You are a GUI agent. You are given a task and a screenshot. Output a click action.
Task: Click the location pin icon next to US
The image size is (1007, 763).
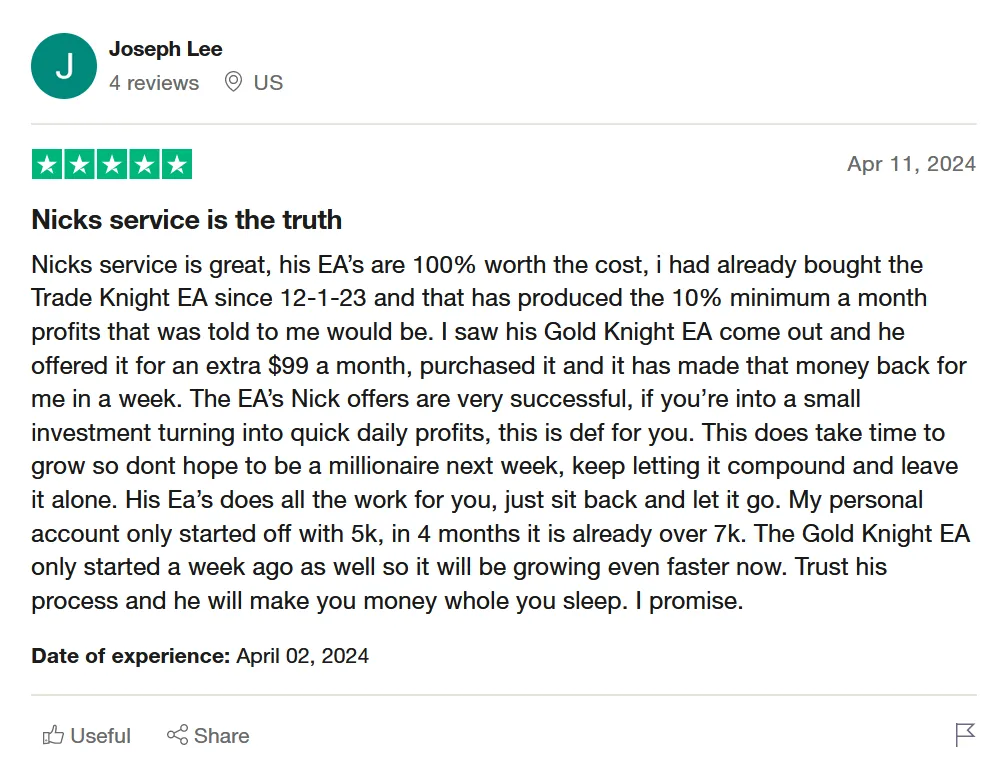(233, 82)
